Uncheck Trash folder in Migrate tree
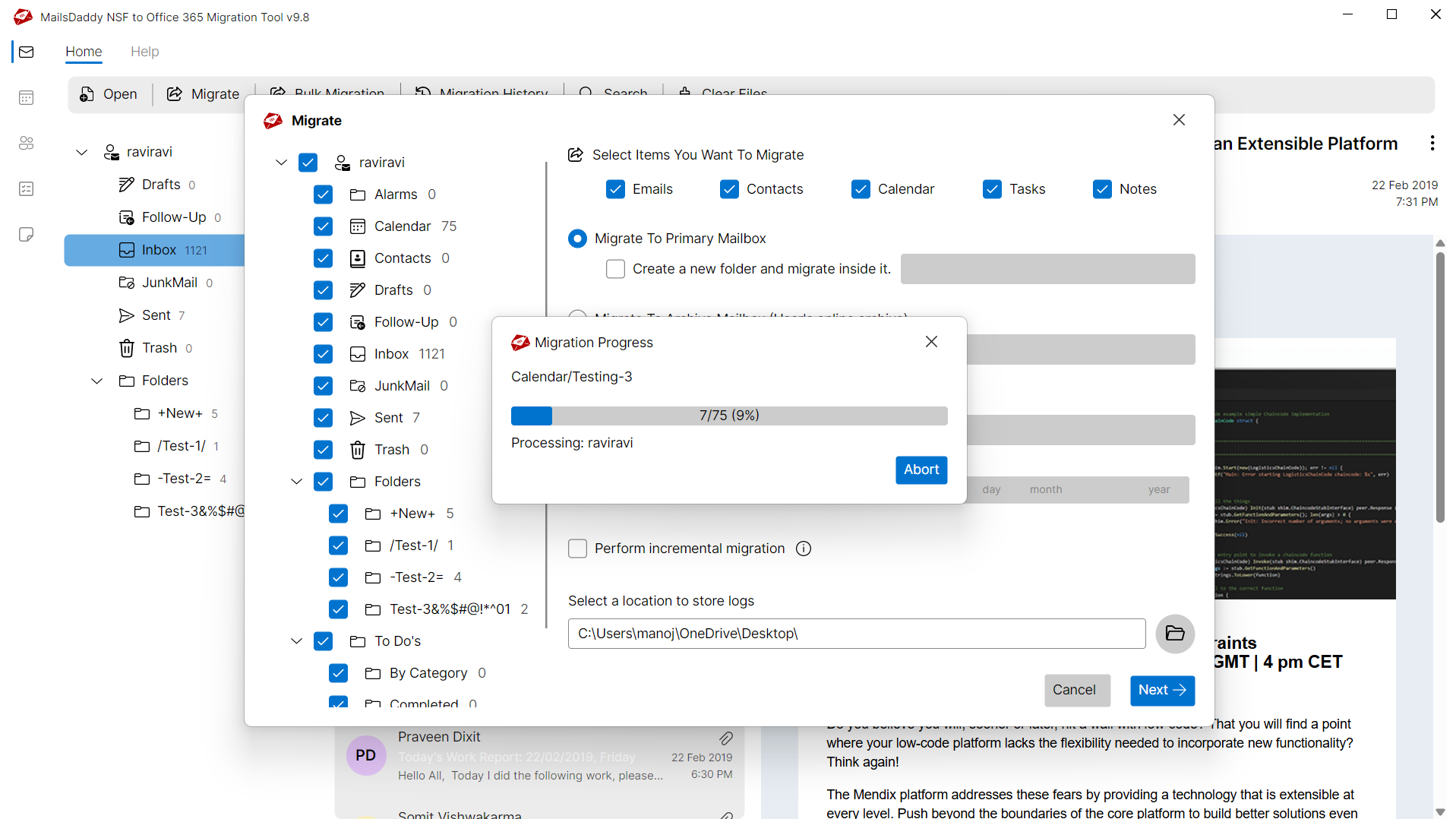Screen dimensions: 1456x819 pos(323,450)
